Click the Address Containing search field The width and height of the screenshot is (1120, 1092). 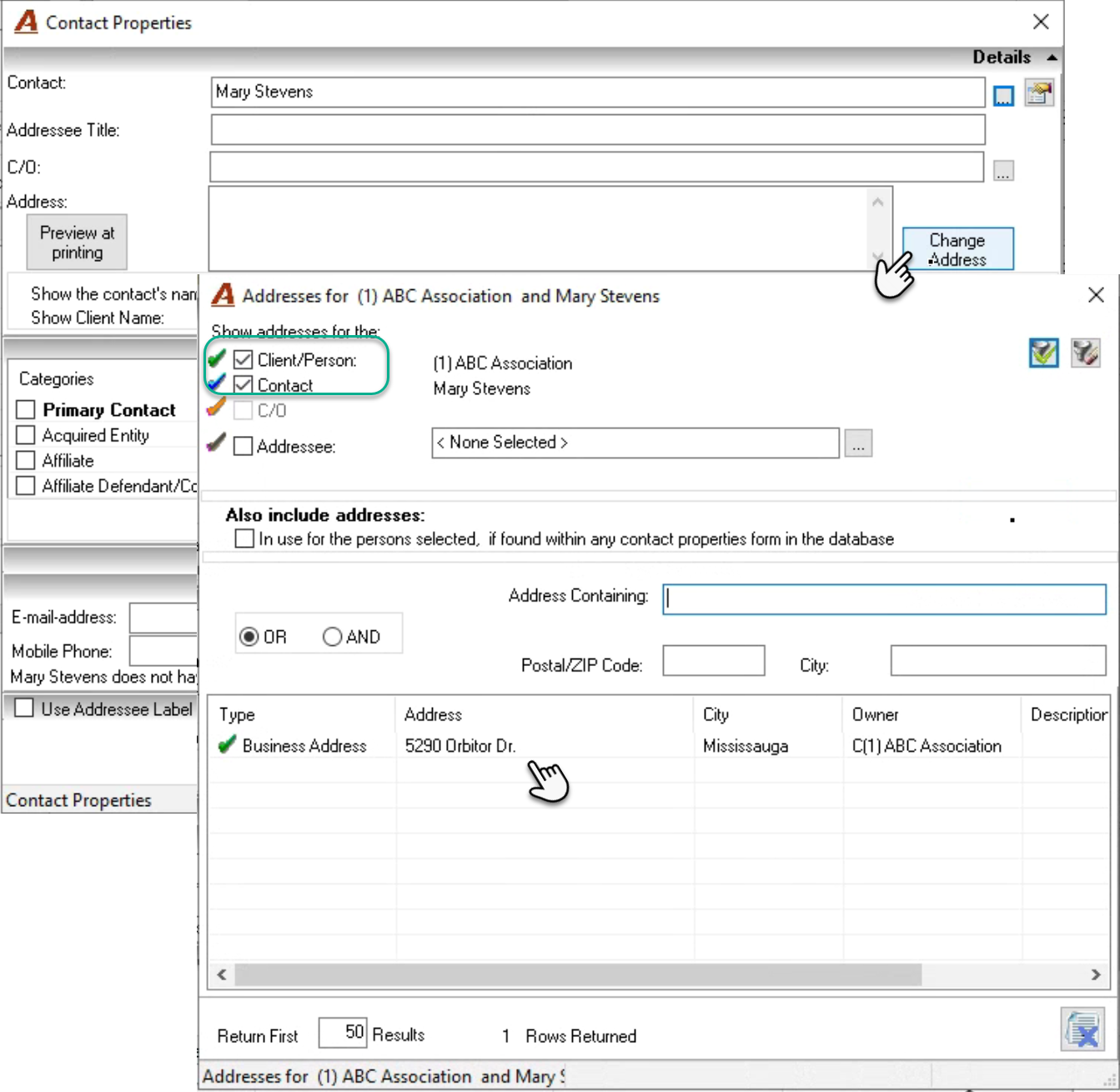[x=885, y=599]
